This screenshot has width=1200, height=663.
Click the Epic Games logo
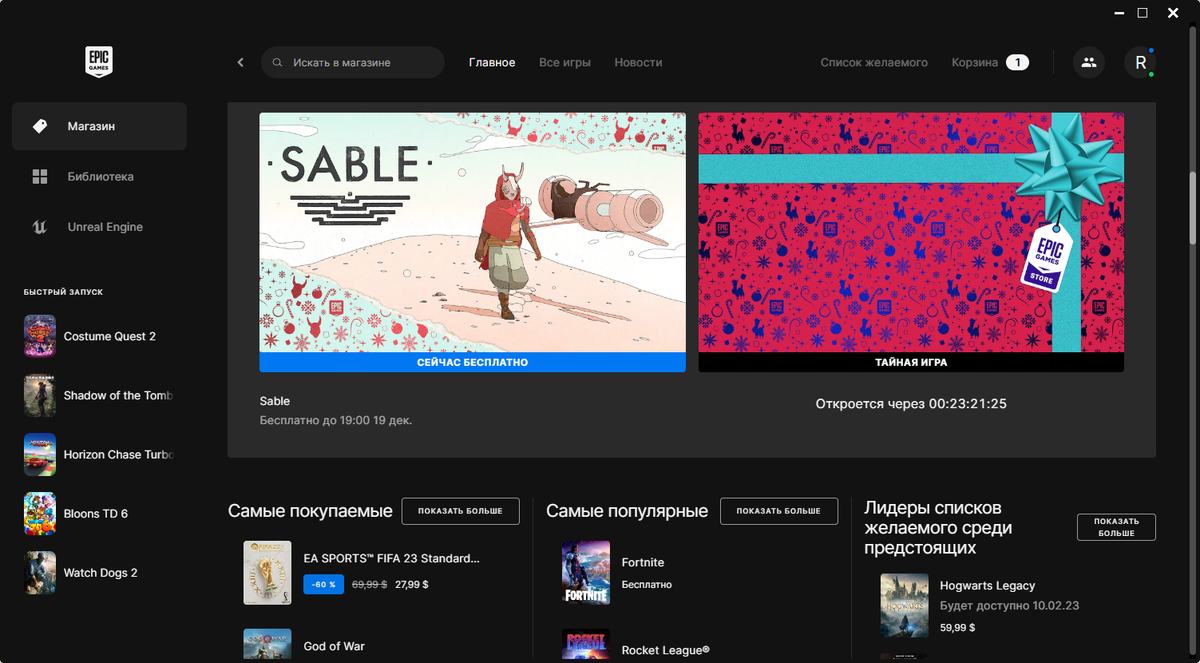[99, 62]
